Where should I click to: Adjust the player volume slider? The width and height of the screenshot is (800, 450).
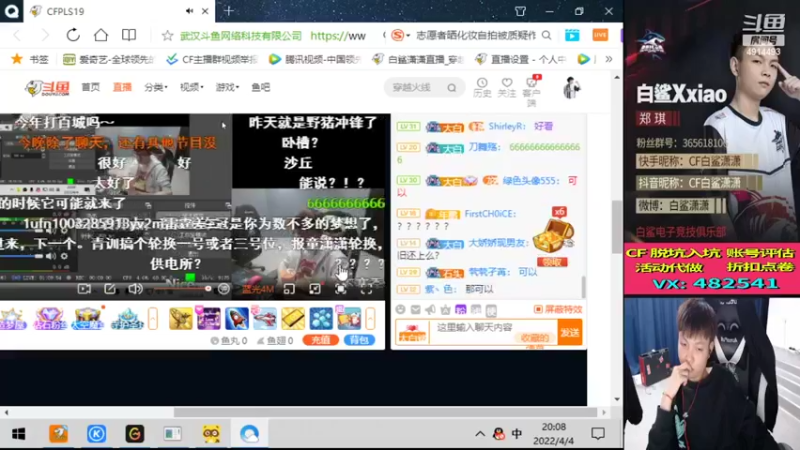[184, 289]
